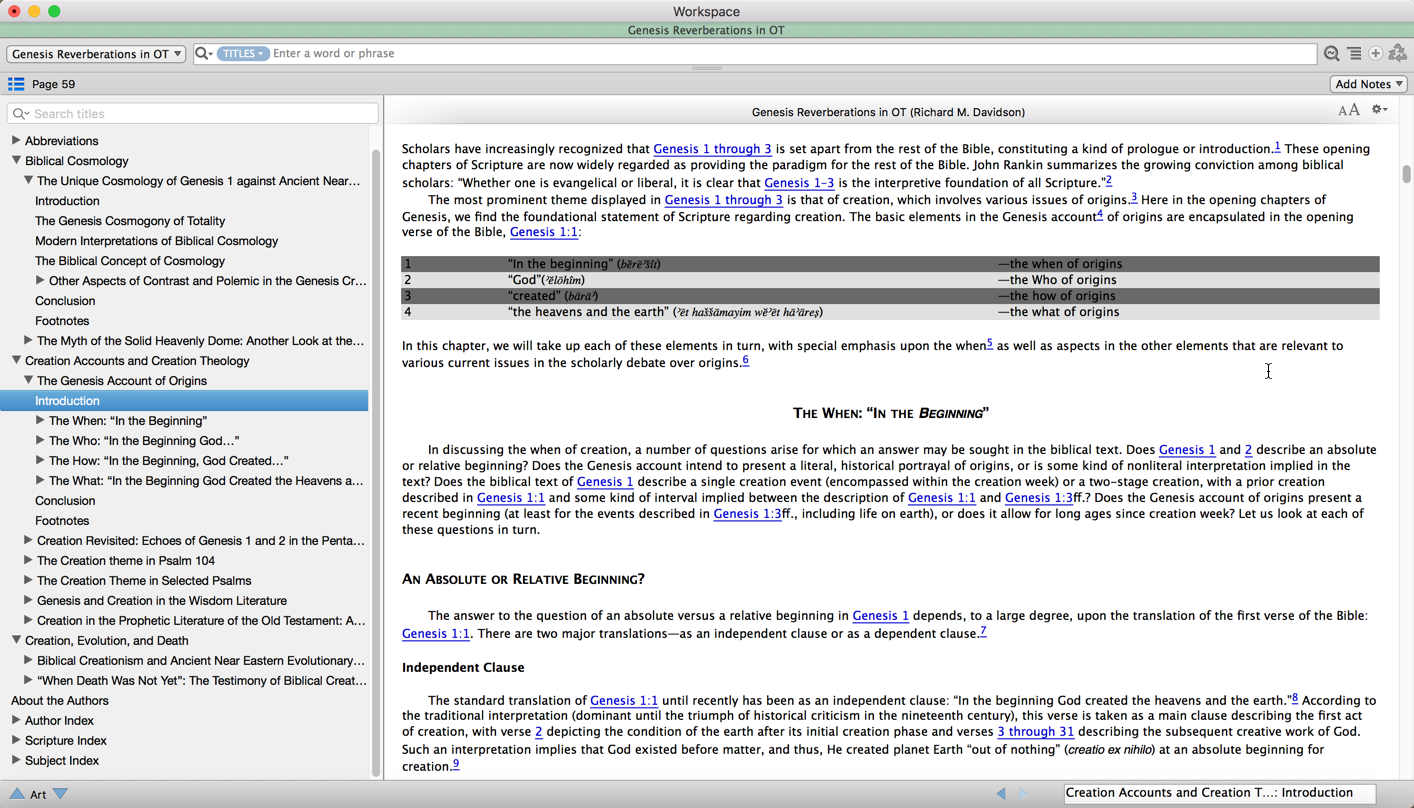1414x808 pixels.
Task: Click the recycle arrows icon in toolbar
Action: point(1398,54)
